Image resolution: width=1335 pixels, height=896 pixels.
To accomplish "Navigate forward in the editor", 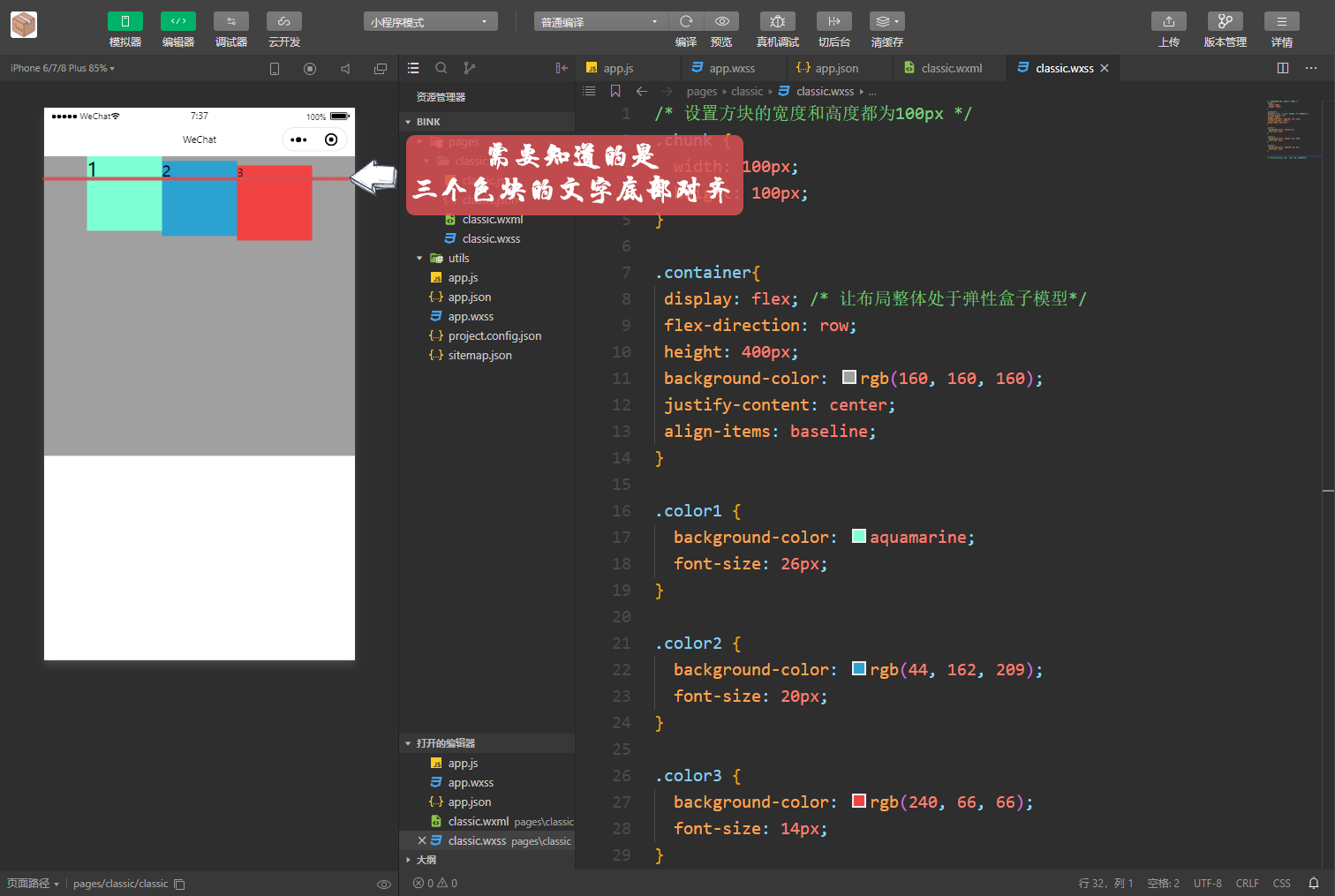I will [x=667, y=91].
